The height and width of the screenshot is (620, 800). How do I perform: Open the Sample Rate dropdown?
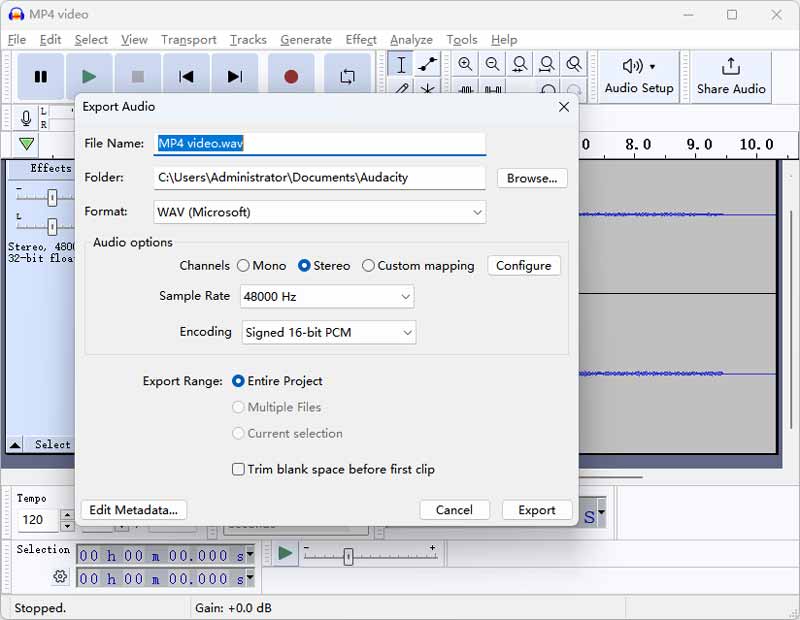coord(326,297)
